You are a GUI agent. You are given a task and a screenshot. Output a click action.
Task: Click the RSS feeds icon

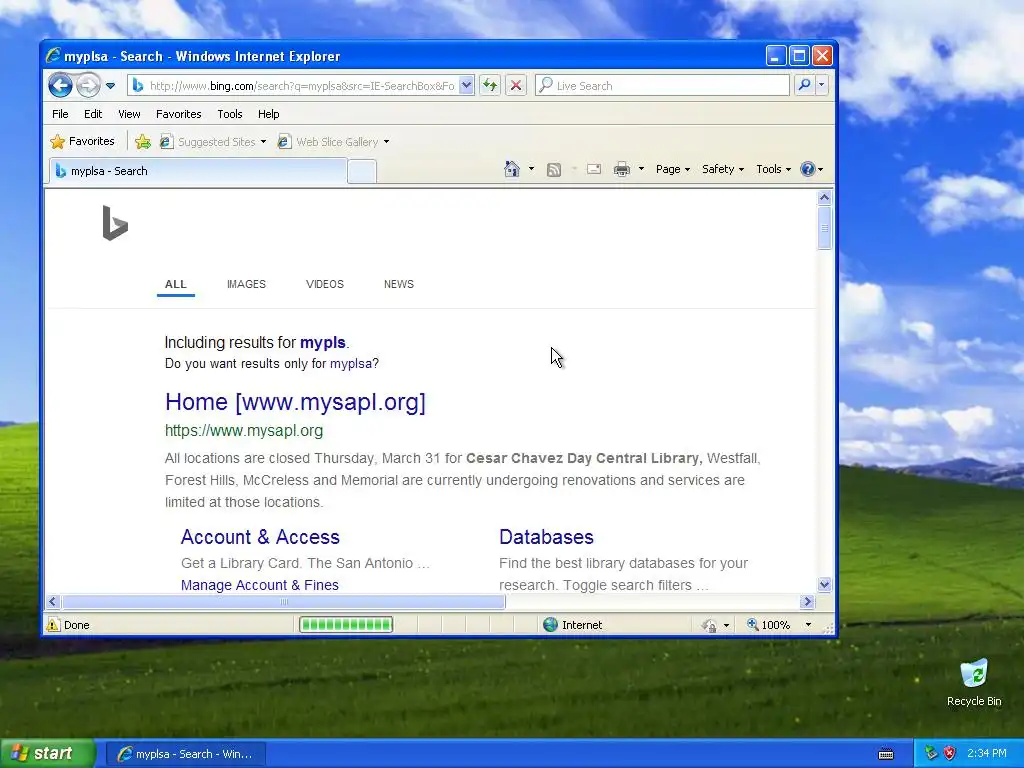pos(554,170)
